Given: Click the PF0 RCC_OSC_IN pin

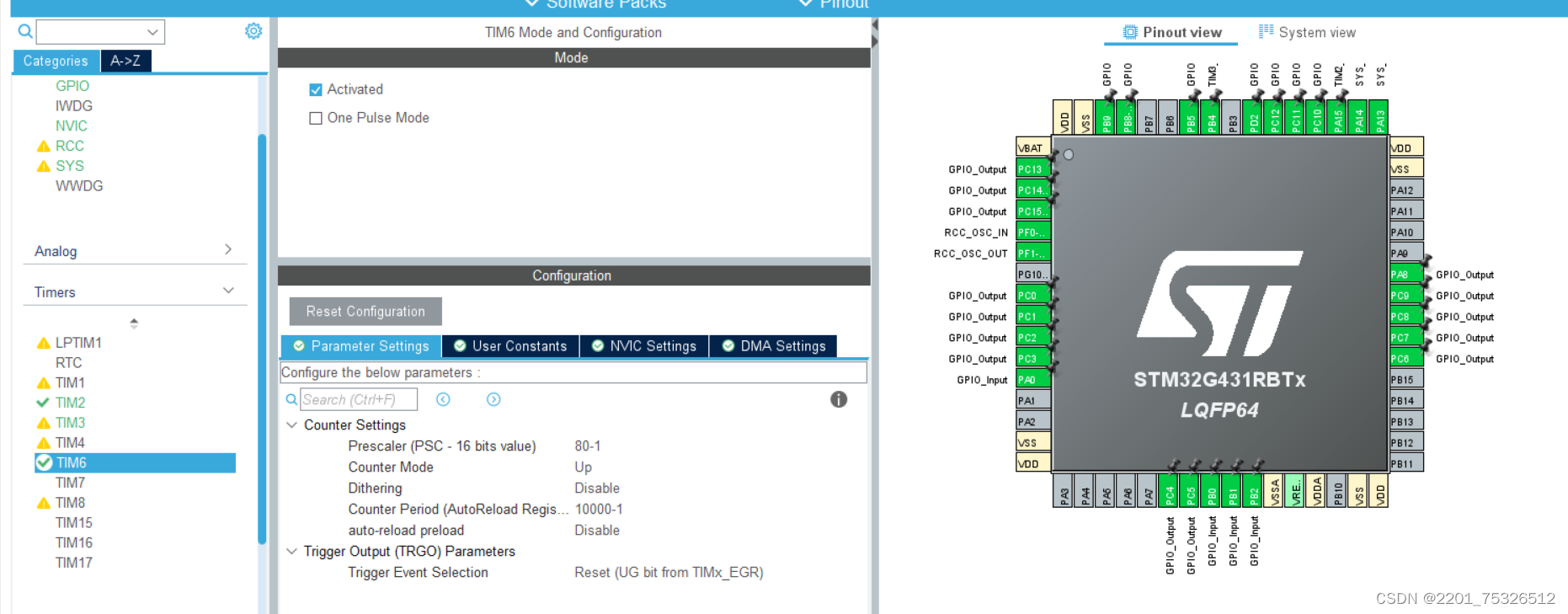Looking at the screenshot, I should point(1033,232).
